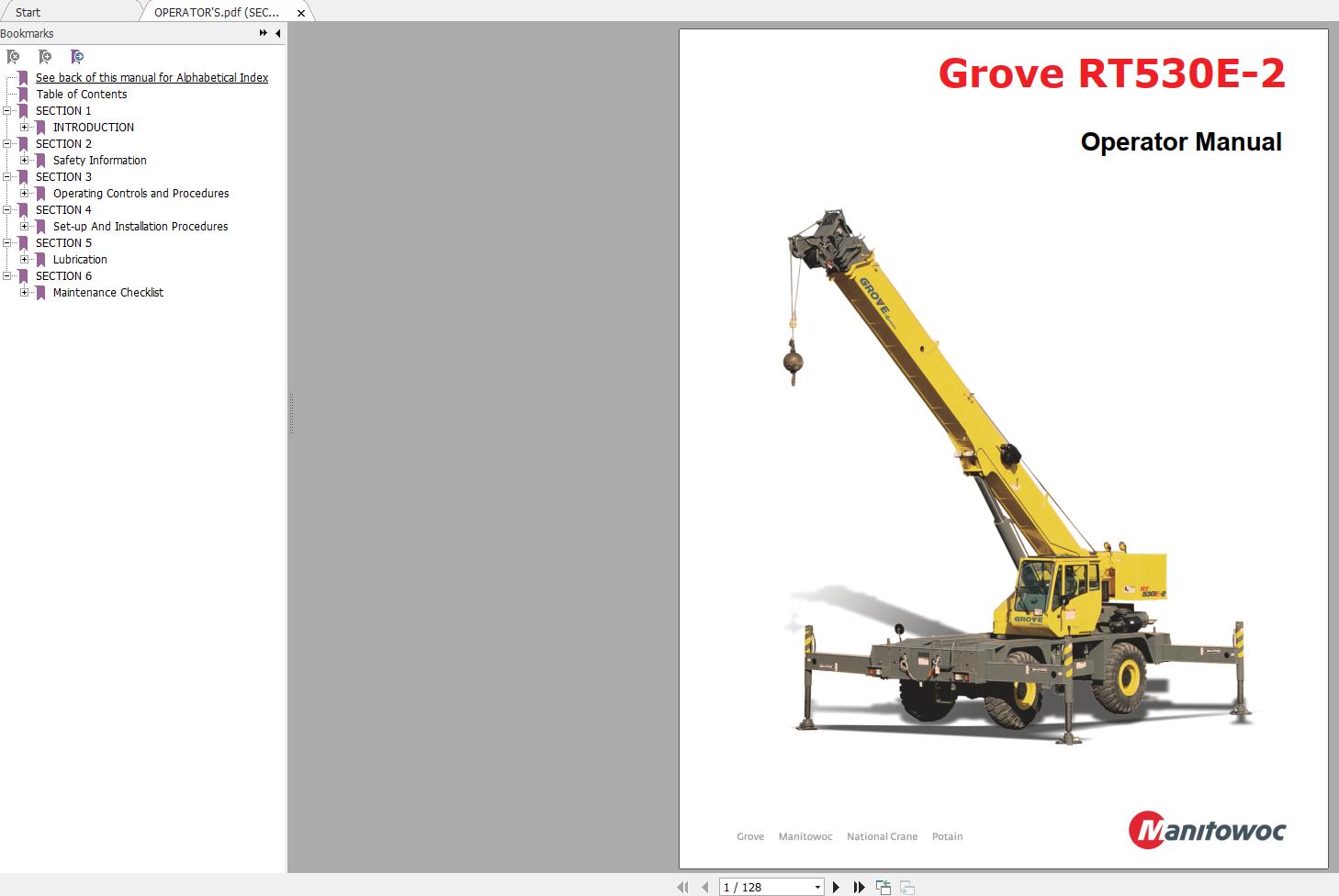Select the Operating Controls and Procedures bookmark
1339x896 pixels.
coord(141,194)
